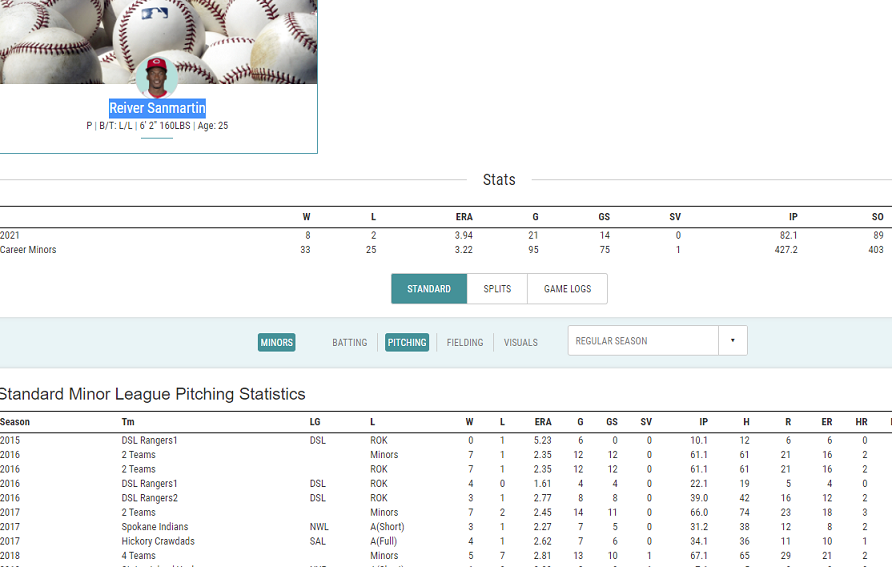
Task: Toggle the Minors stats button
Action: tap(277, 342)
